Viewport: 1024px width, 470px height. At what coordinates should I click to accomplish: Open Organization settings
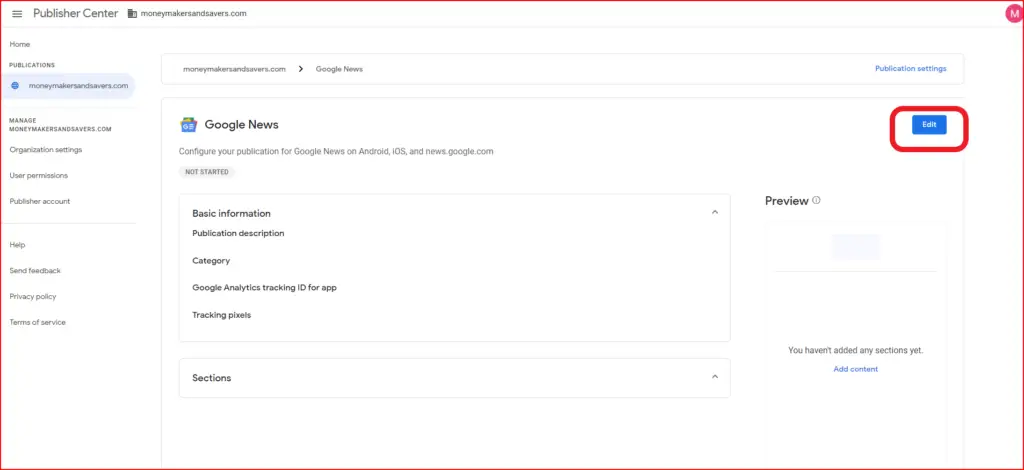point(46,149)
